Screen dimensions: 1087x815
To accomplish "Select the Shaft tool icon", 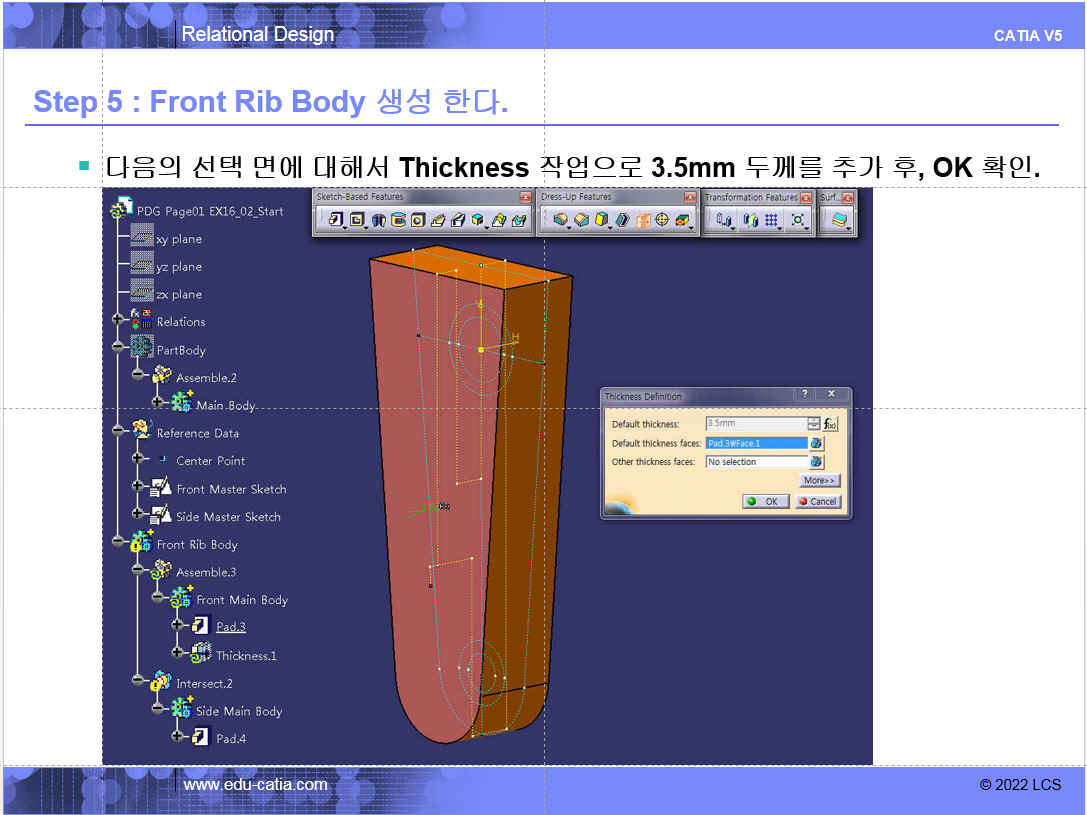I will [379, 220].
